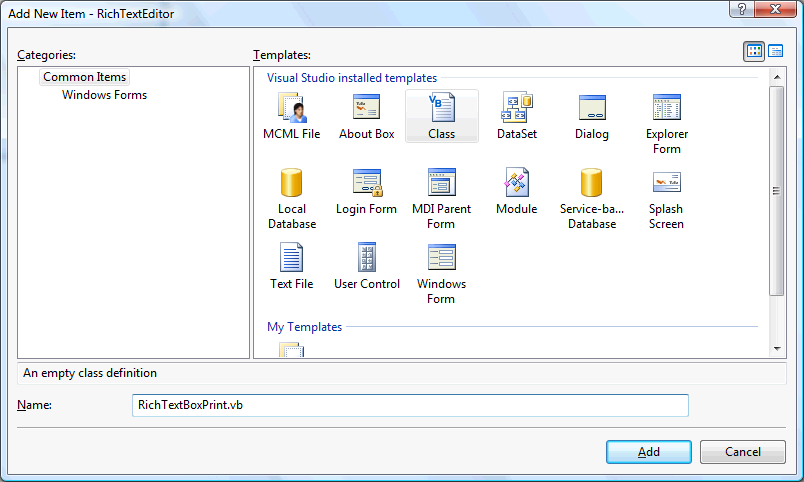
Task: Select the Login Form template
Action: coord(366,191)
